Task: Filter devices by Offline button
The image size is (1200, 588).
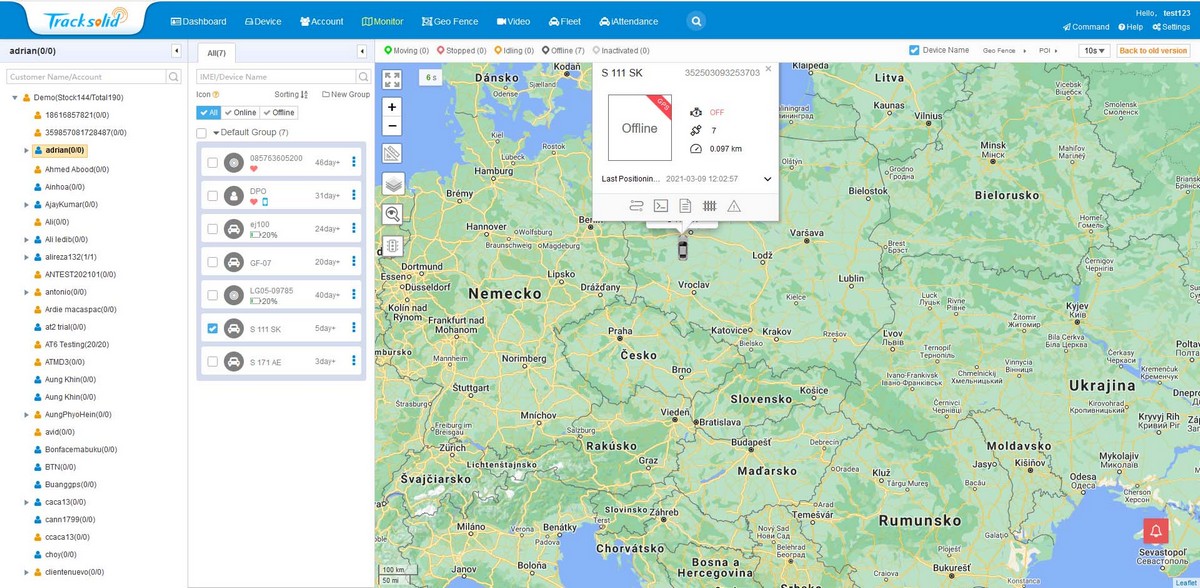Action: (278, 113)
